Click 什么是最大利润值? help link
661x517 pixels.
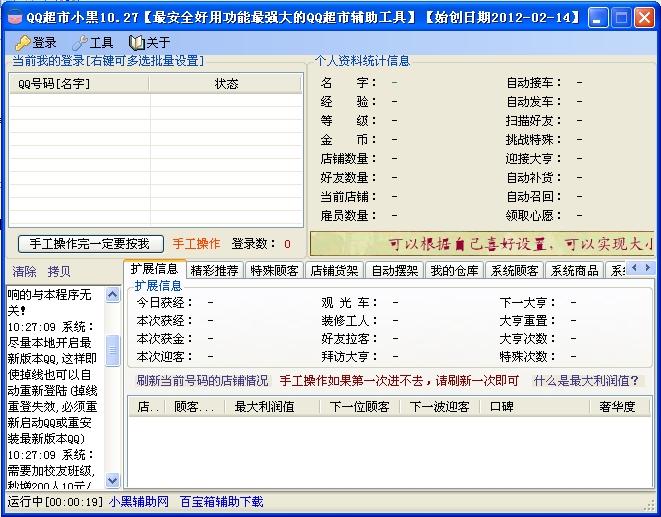click(586, 381)
